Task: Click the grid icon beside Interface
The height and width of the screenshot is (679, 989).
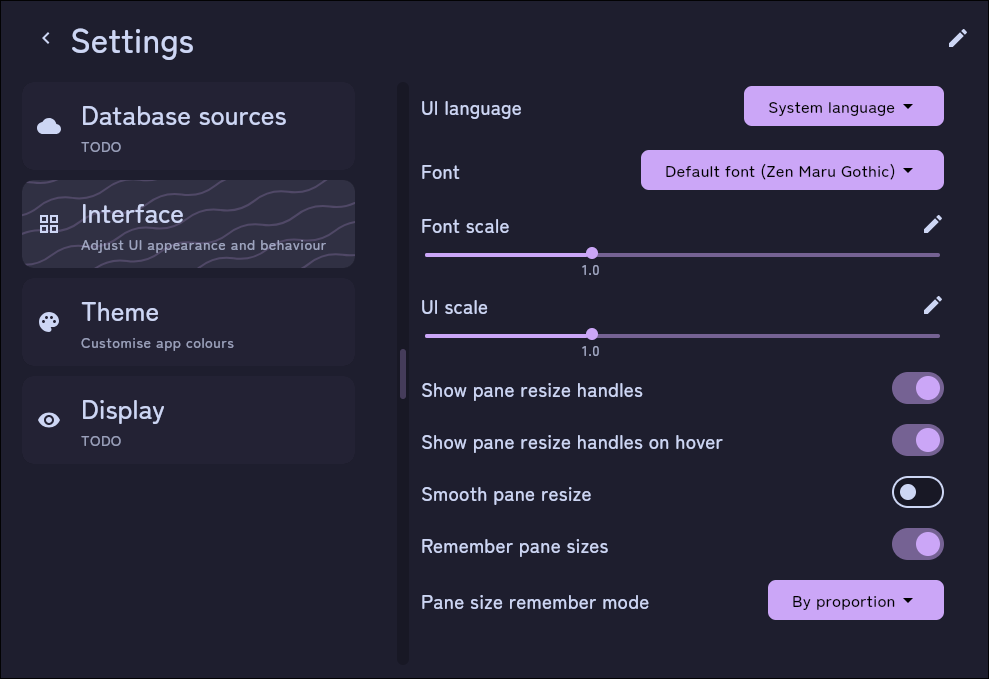Action: [x=49, y=224]
